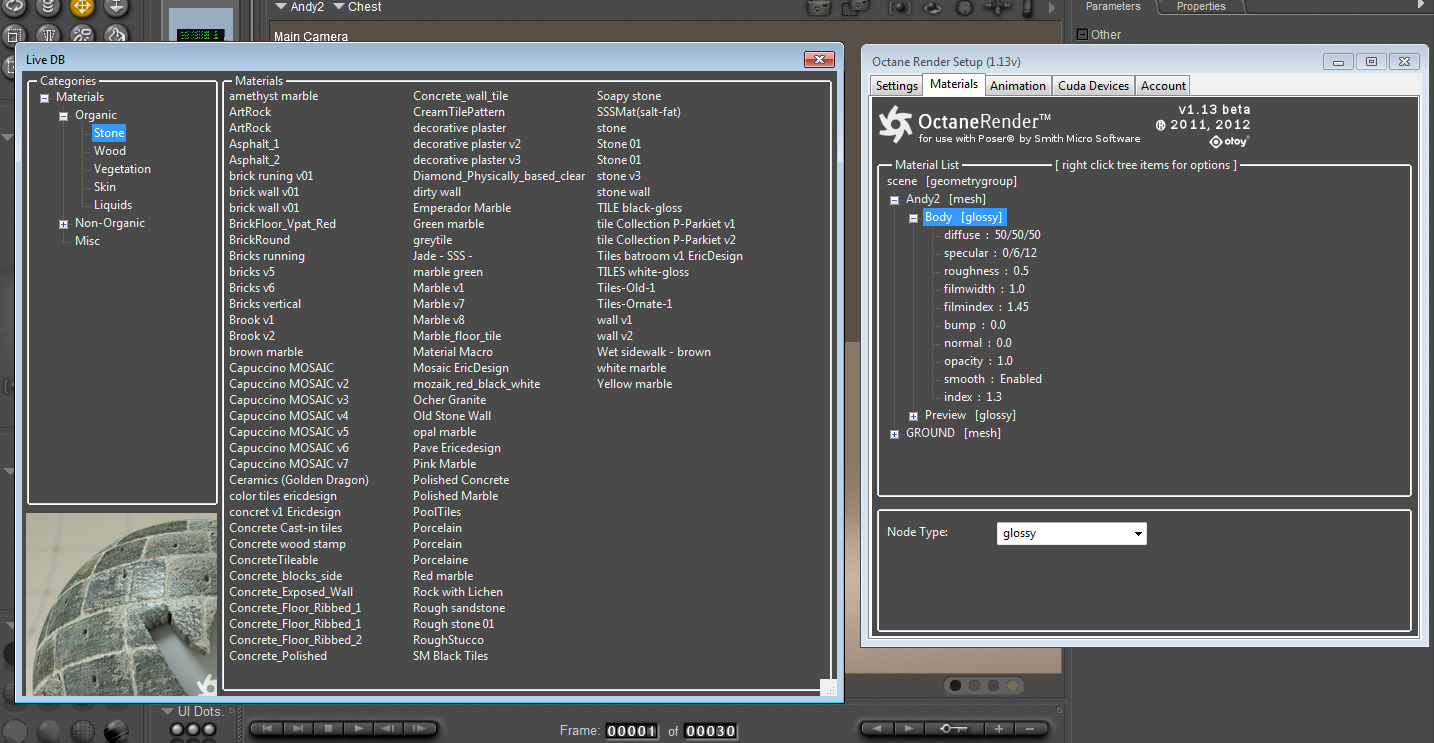Go to previous keyframe
Screen dimensions: 1434x743
tap(877, 729)
